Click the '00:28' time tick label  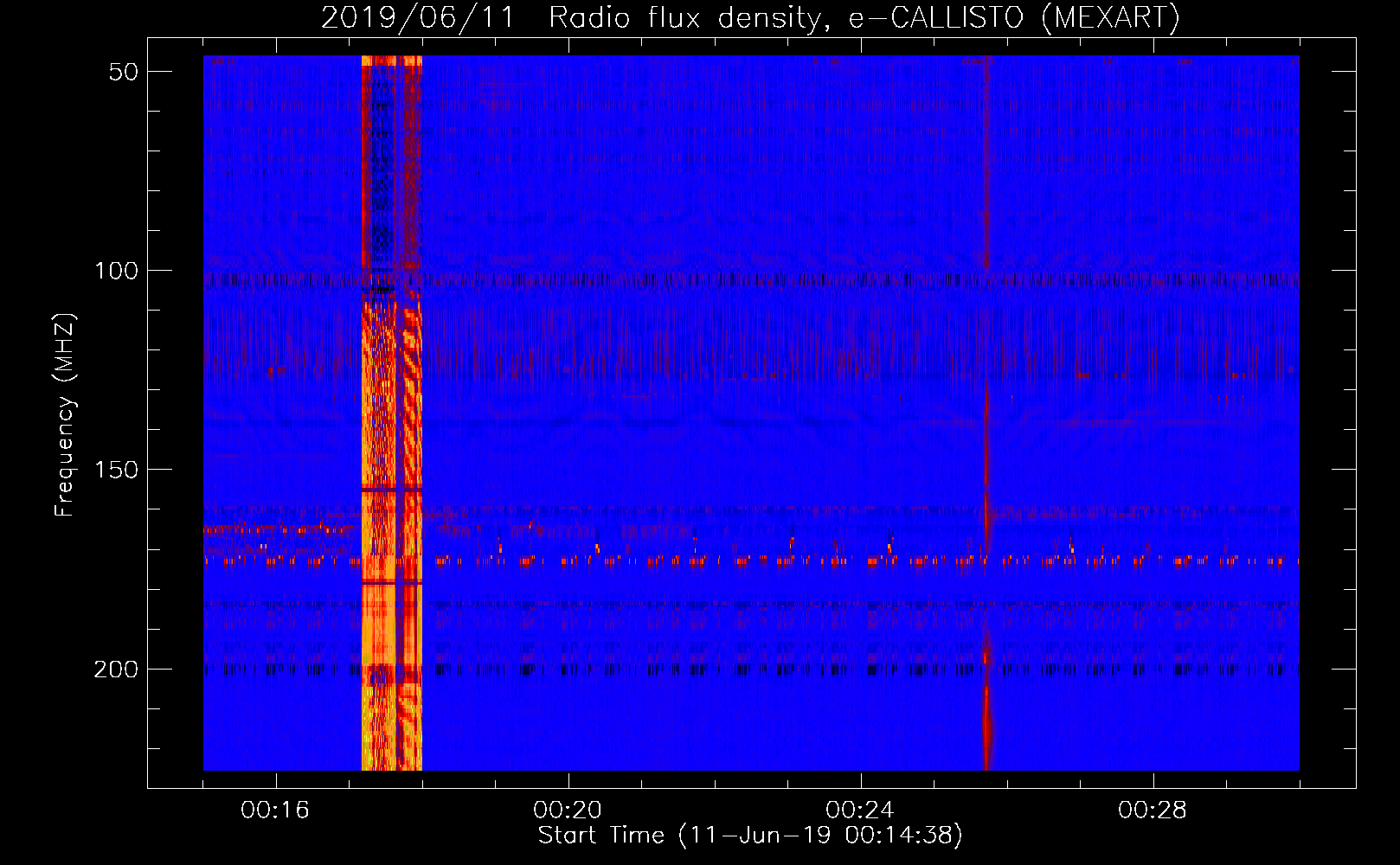point(1153,811)
